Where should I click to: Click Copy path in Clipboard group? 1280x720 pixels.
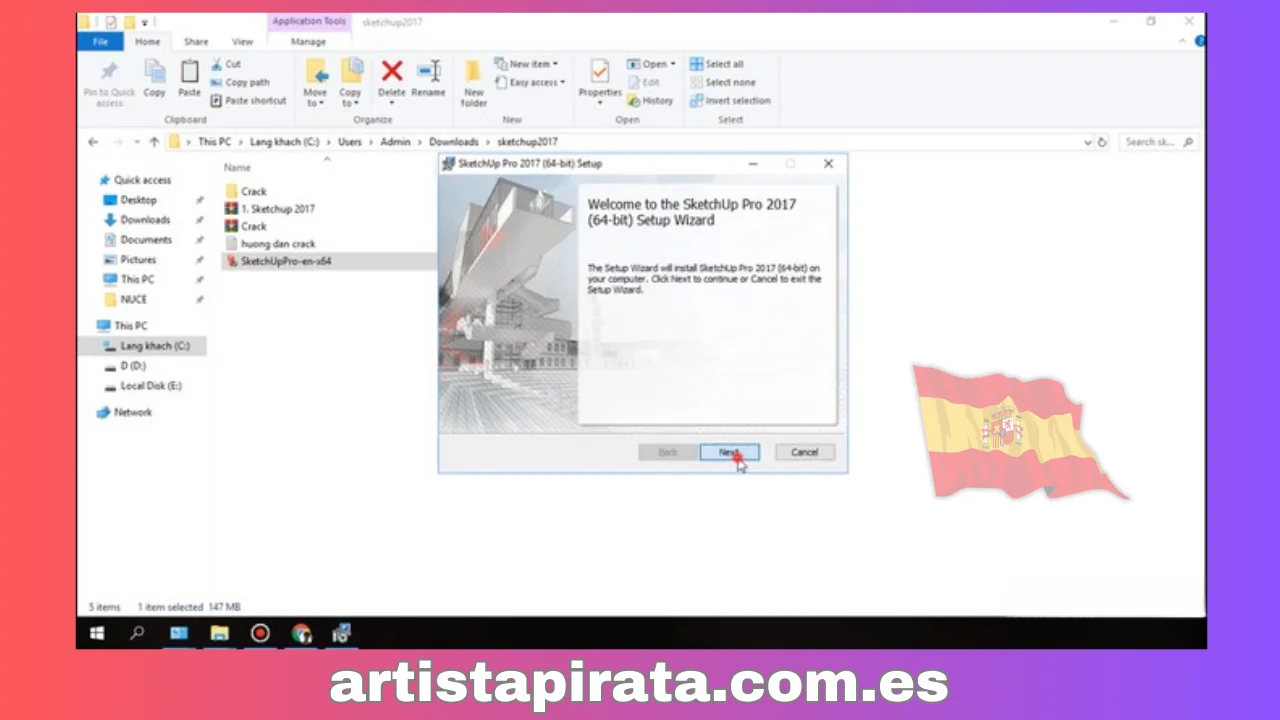[x=240, y=82]
